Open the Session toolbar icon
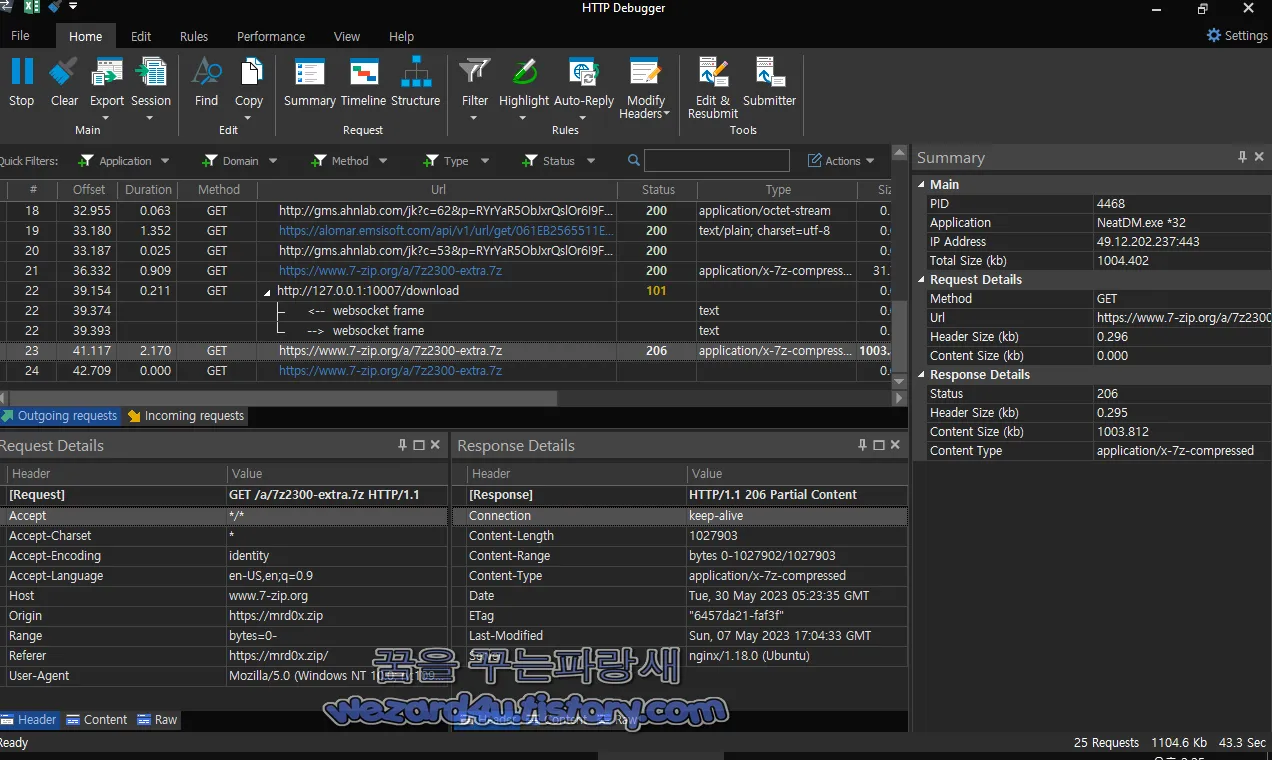This screenshot has width=1272, height=760. pyautogui.click(x=151, y=72)
